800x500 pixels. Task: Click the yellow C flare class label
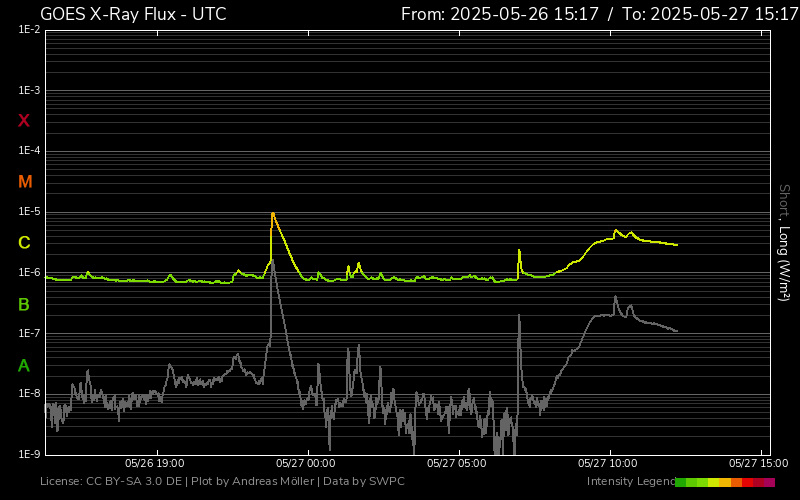point(24,243)
